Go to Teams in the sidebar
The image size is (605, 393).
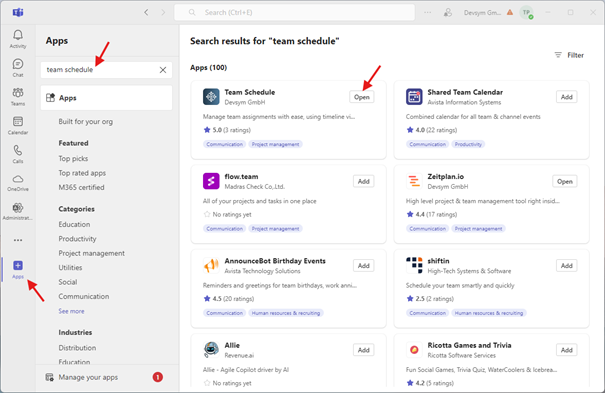click(x=18, y=96)
